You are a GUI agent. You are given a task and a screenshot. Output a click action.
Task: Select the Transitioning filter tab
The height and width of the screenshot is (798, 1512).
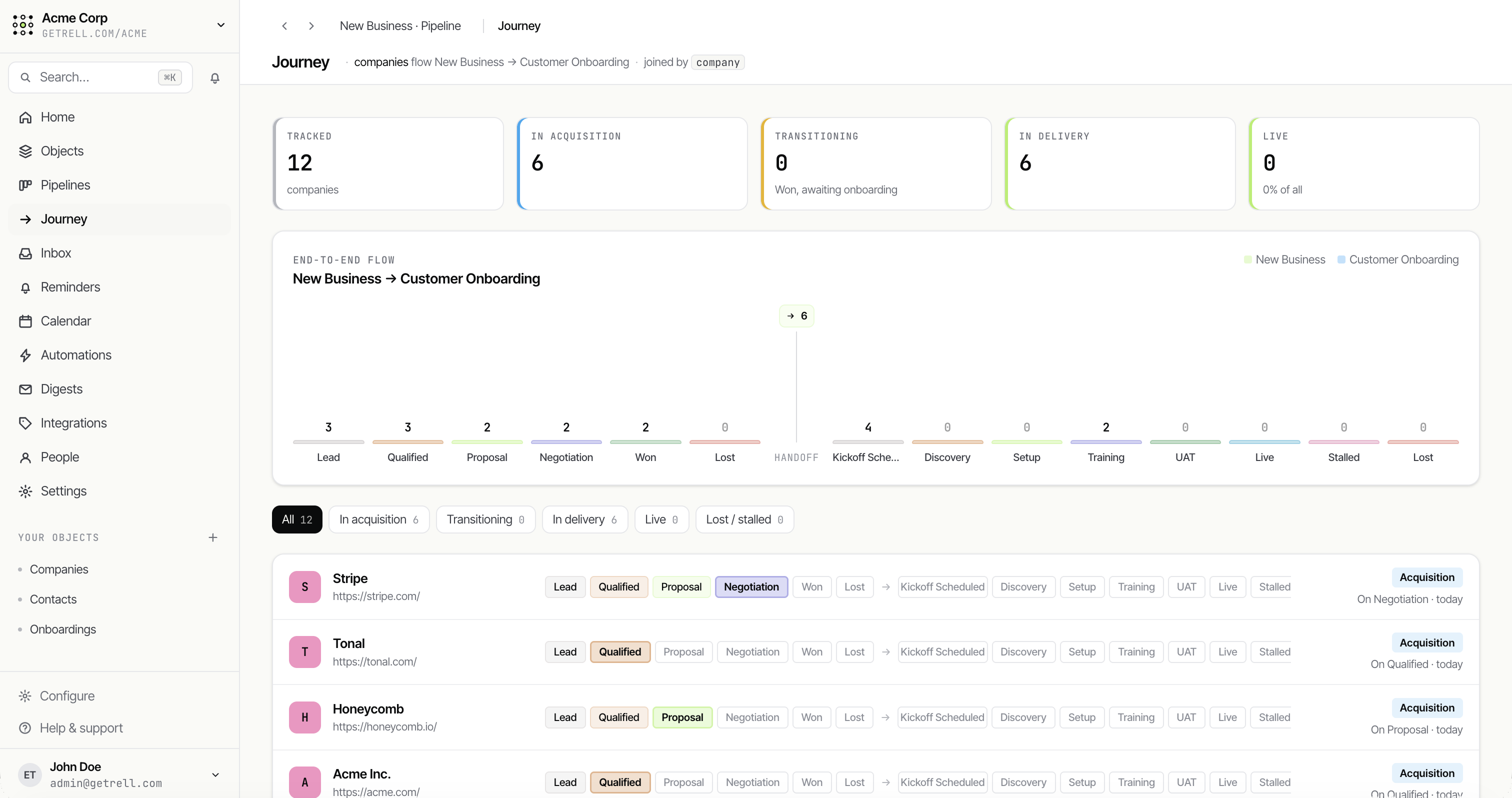(485, 519)
